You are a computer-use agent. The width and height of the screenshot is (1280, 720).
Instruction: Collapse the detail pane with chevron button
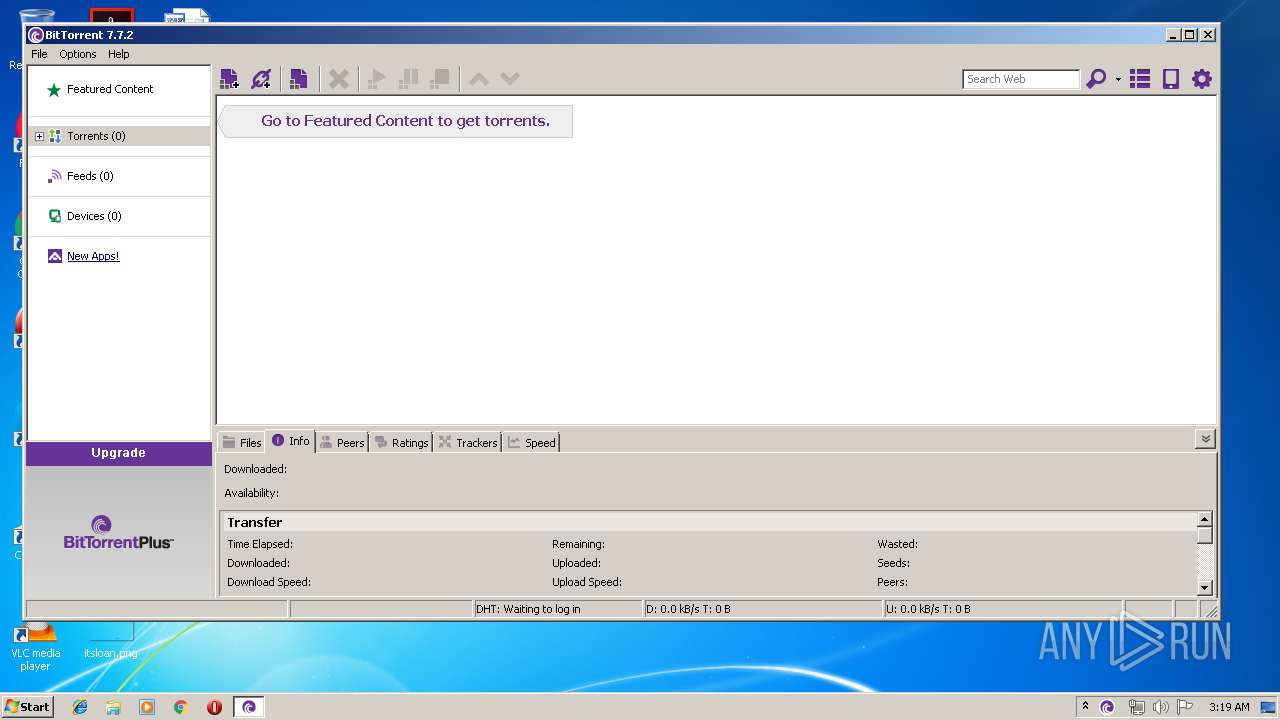[1205, 439]
